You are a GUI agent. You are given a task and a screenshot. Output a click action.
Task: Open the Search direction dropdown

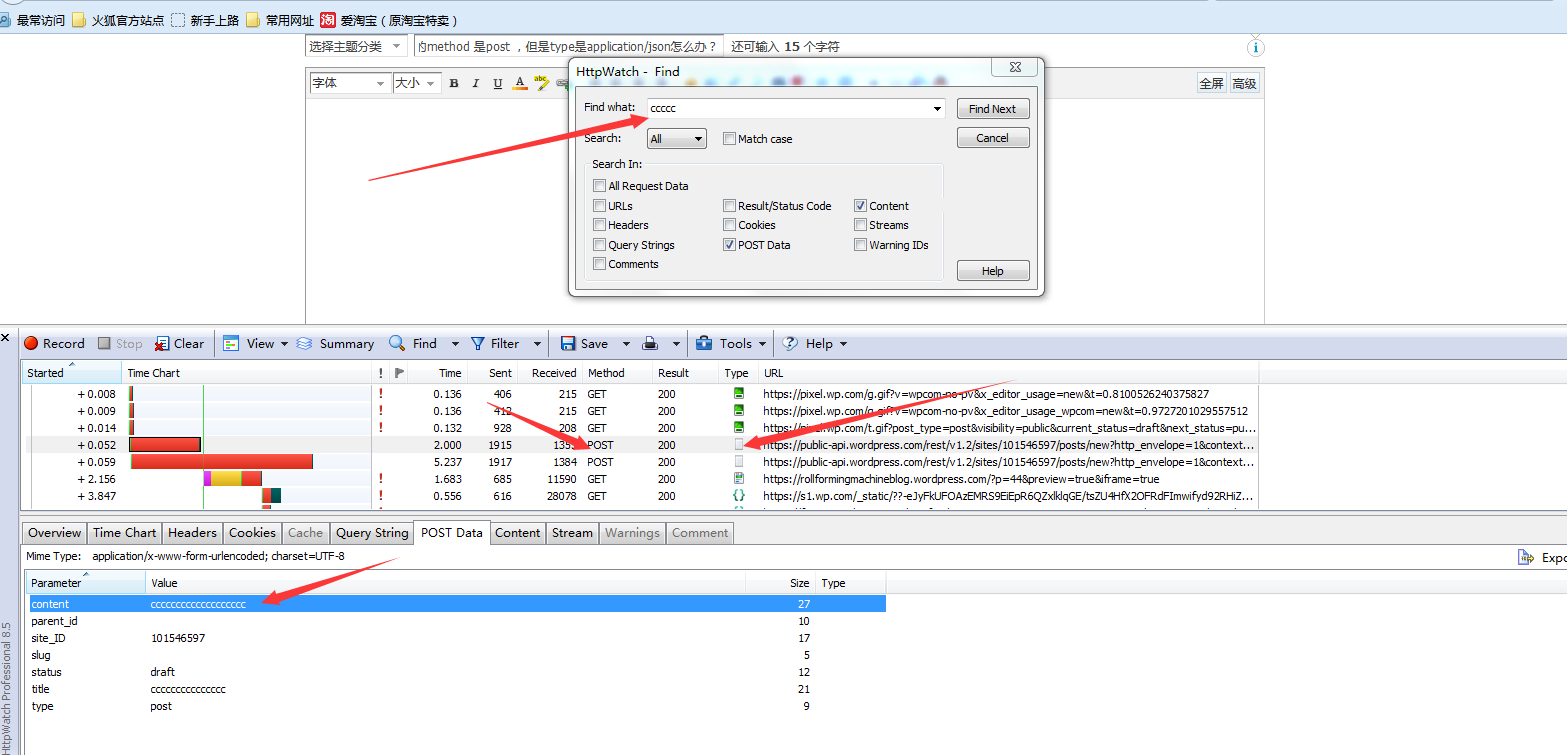tap(677, 139)
